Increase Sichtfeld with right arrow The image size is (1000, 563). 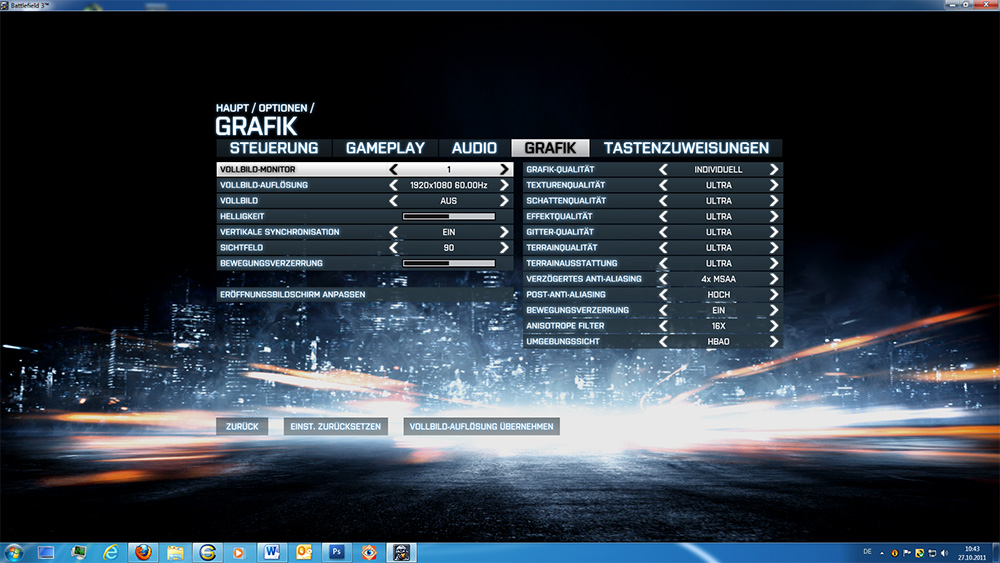(504, 247)
